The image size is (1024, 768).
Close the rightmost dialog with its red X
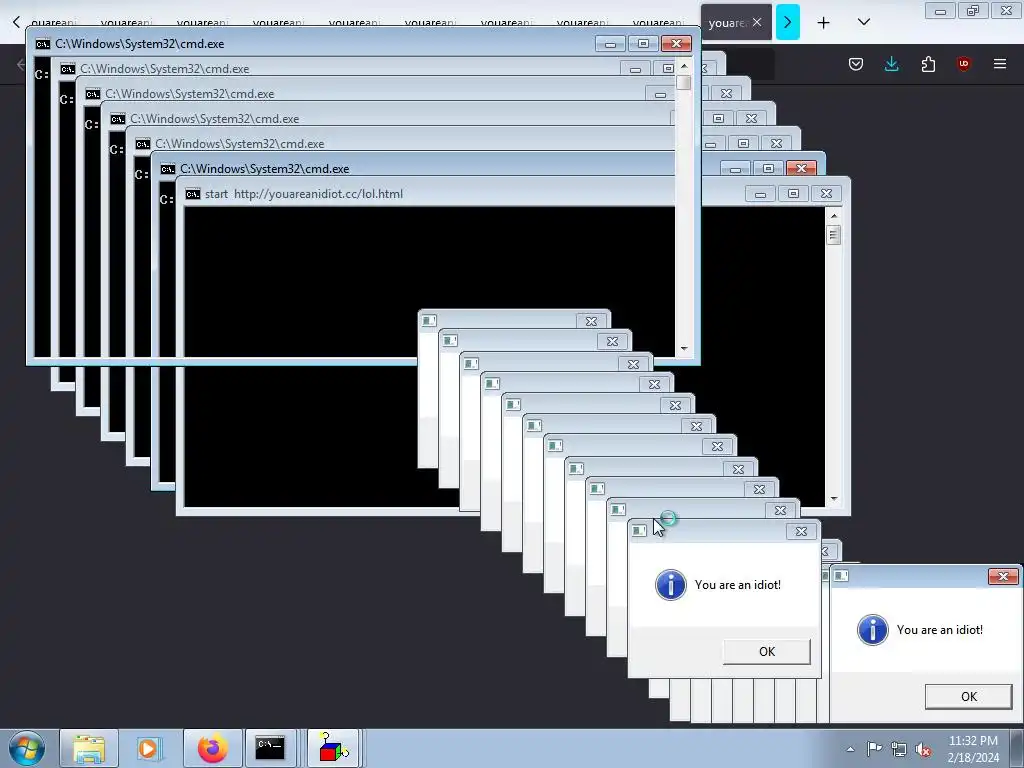pyautogui.click(x=1003, y=576)
